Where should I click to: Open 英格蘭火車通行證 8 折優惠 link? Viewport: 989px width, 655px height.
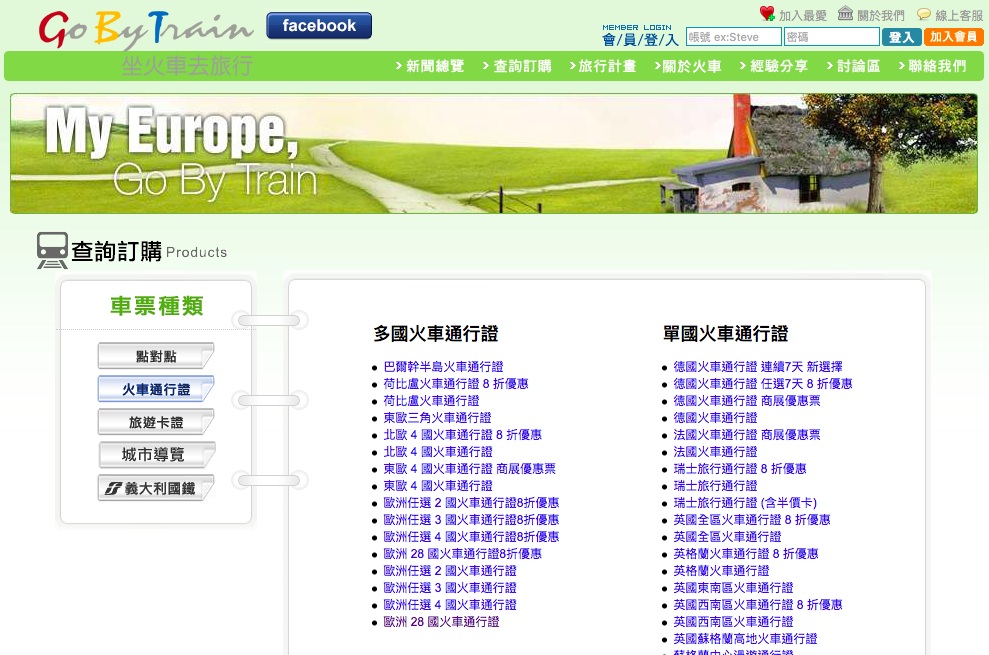pyautogui.click(x=746, y=554)
